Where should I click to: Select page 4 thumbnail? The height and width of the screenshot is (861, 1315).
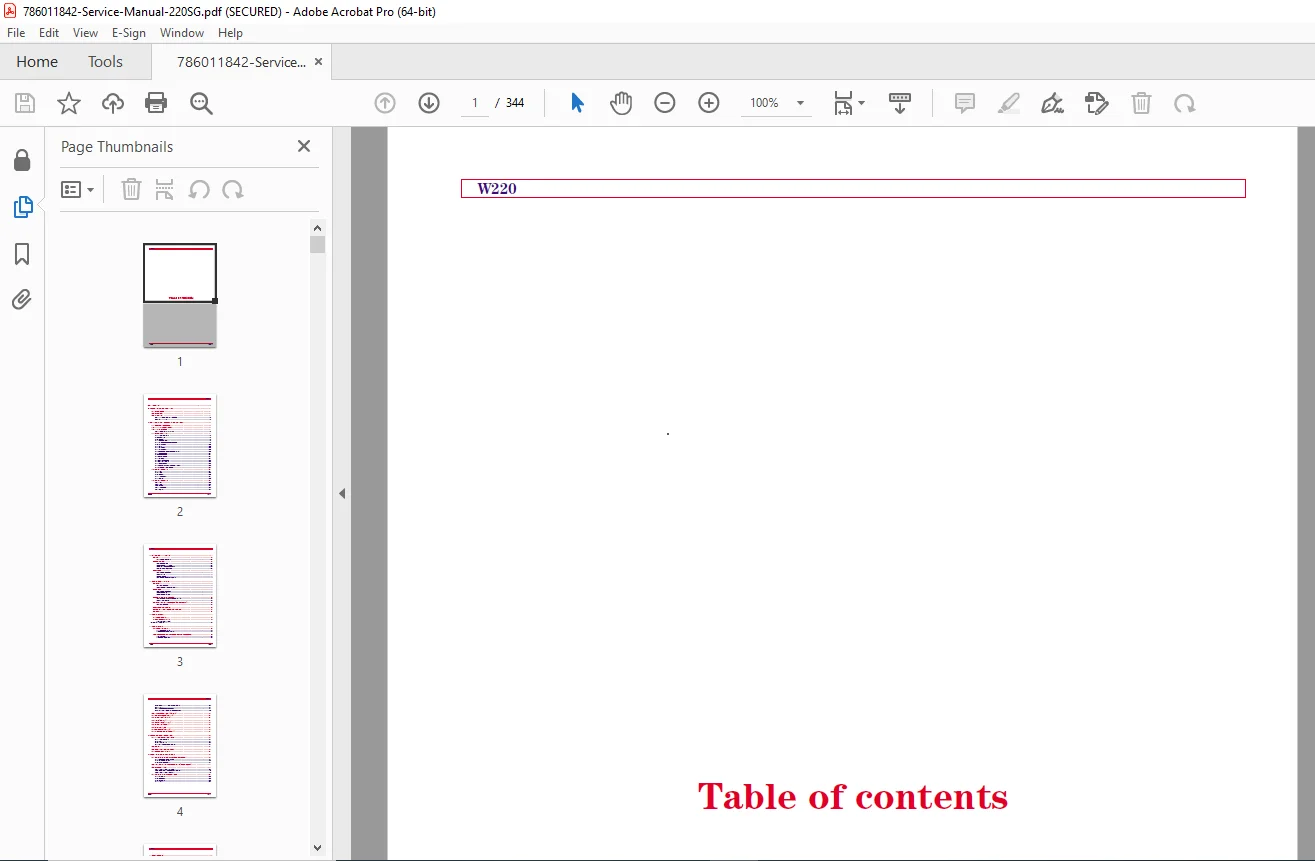(180, 745)
